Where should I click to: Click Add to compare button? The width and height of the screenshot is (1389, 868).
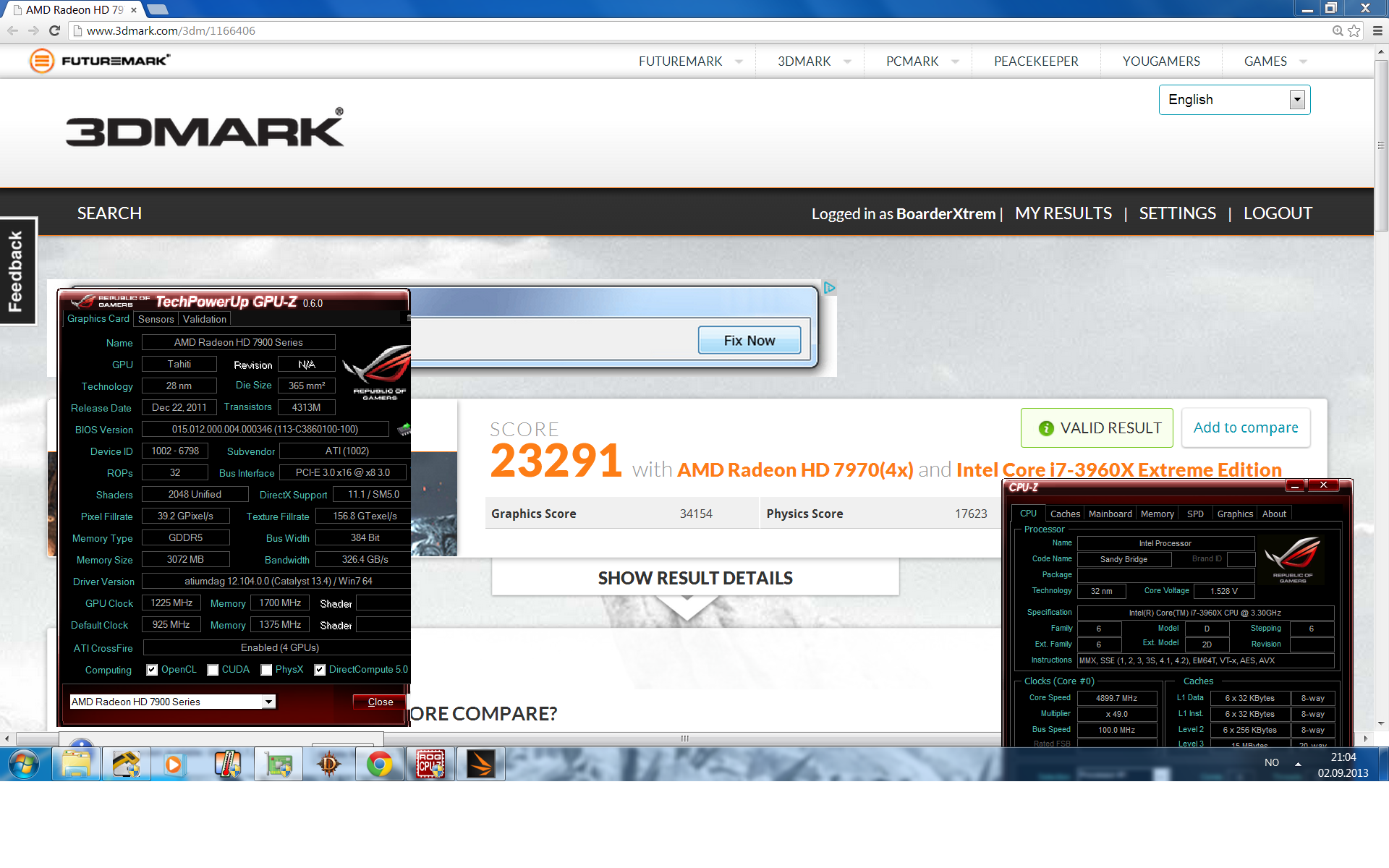[1246, 427]
